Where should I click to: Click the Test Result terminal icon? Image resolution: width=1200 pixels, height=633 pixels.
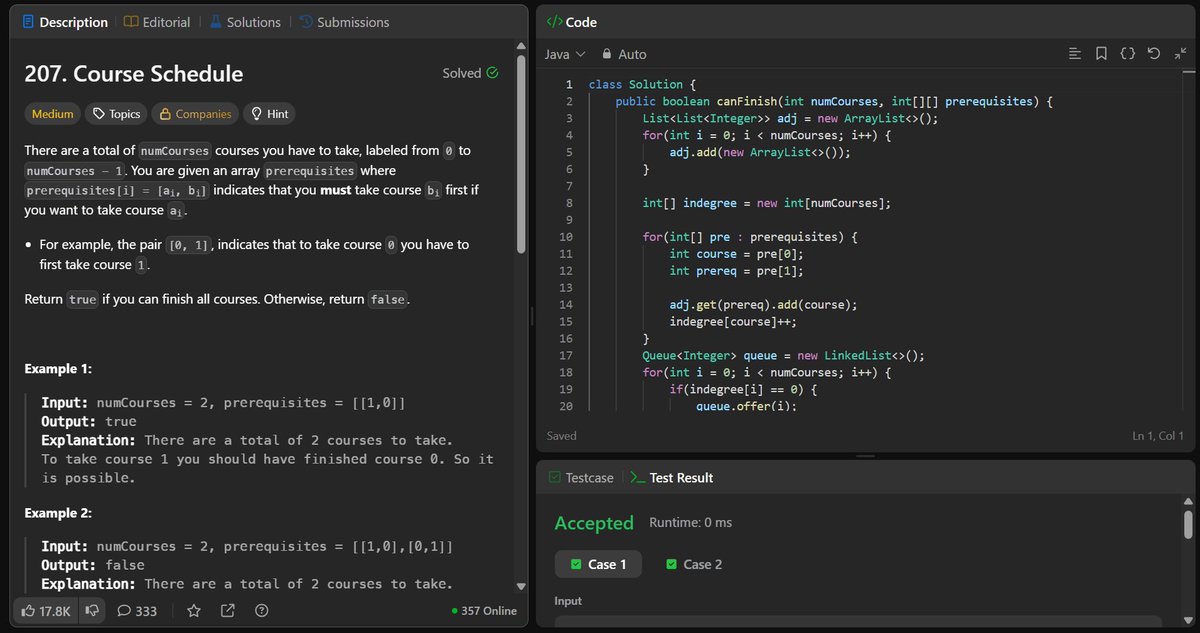636,478
